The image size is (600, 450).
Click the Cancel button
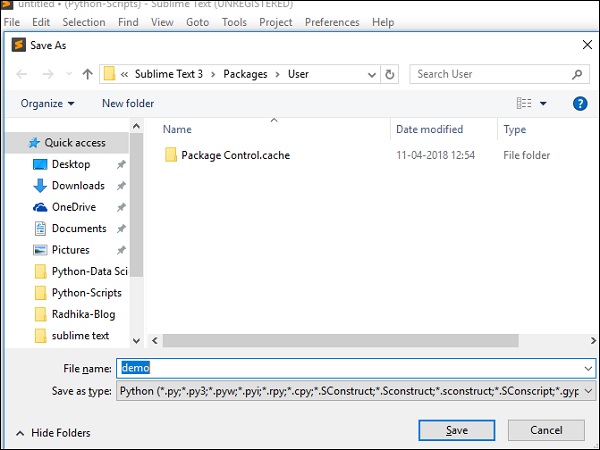coord(546,430)
